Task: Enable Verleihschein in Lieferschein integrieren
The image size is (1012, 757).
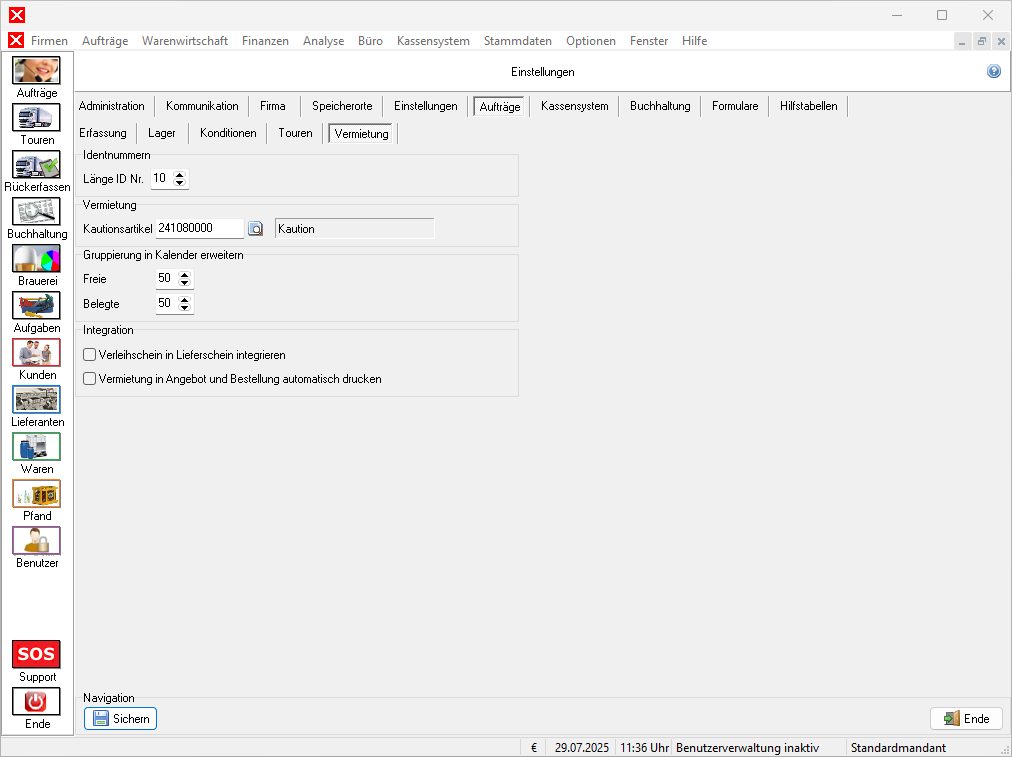Action: pyautogui.click(x=90, y=355)
